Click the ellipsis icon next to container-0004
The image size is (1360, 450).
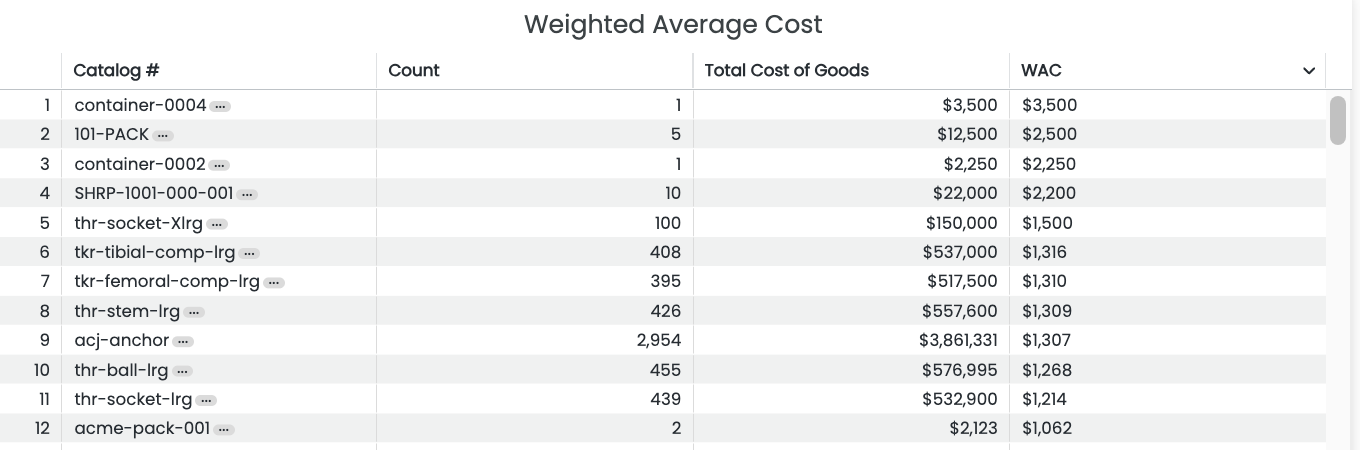point(220,106)
